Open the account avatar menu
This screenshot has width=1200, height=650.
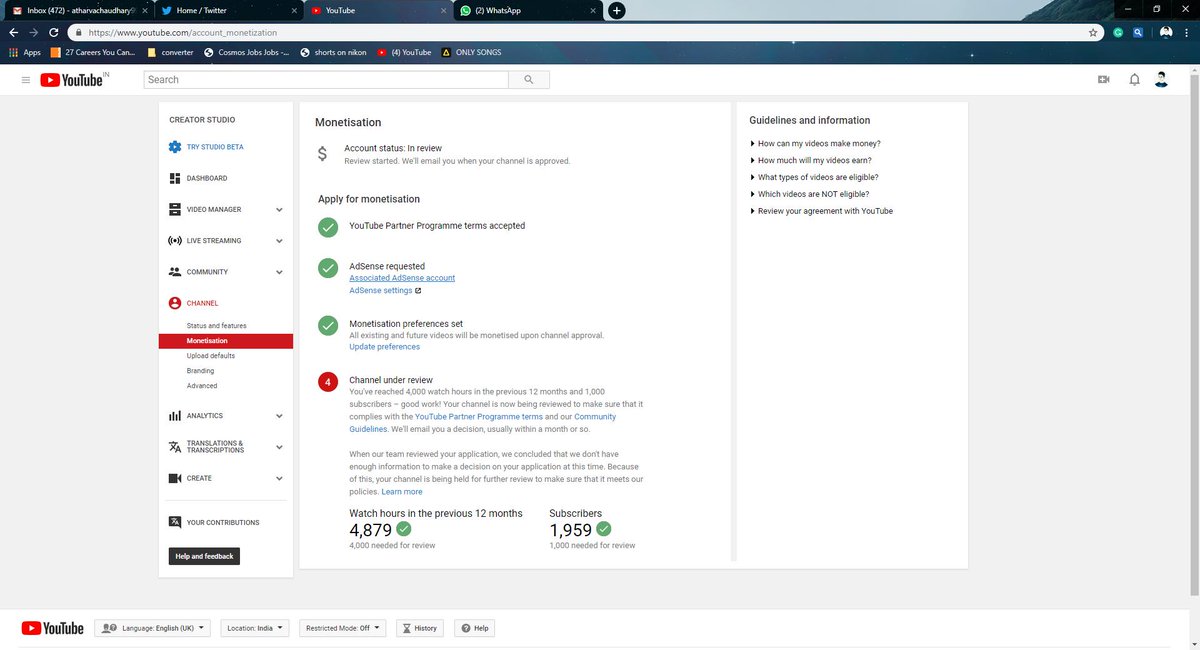pos(1161,80)
